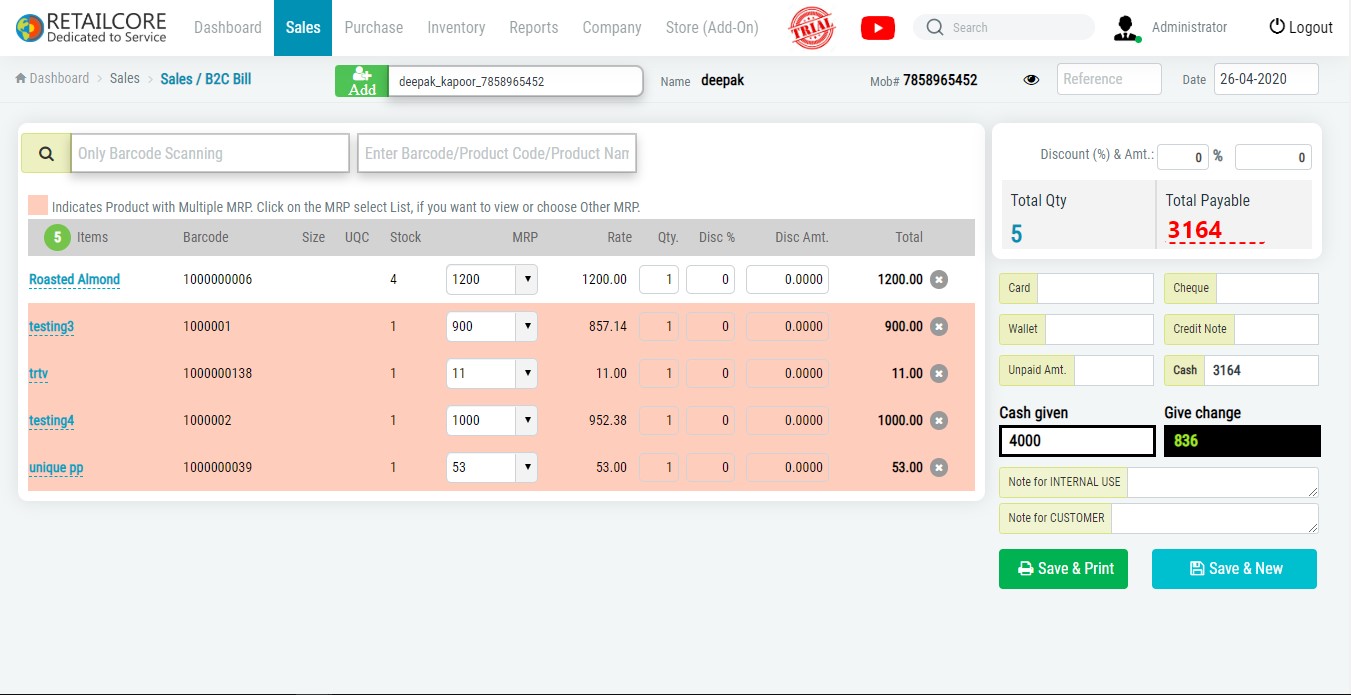Open the Purchase menu

374,27
